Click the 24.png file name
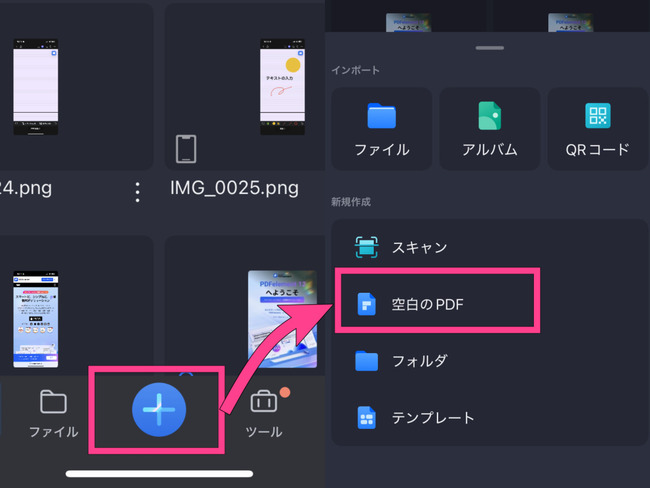This screenshot has height=488, width=650. click(x=26, y=188)
